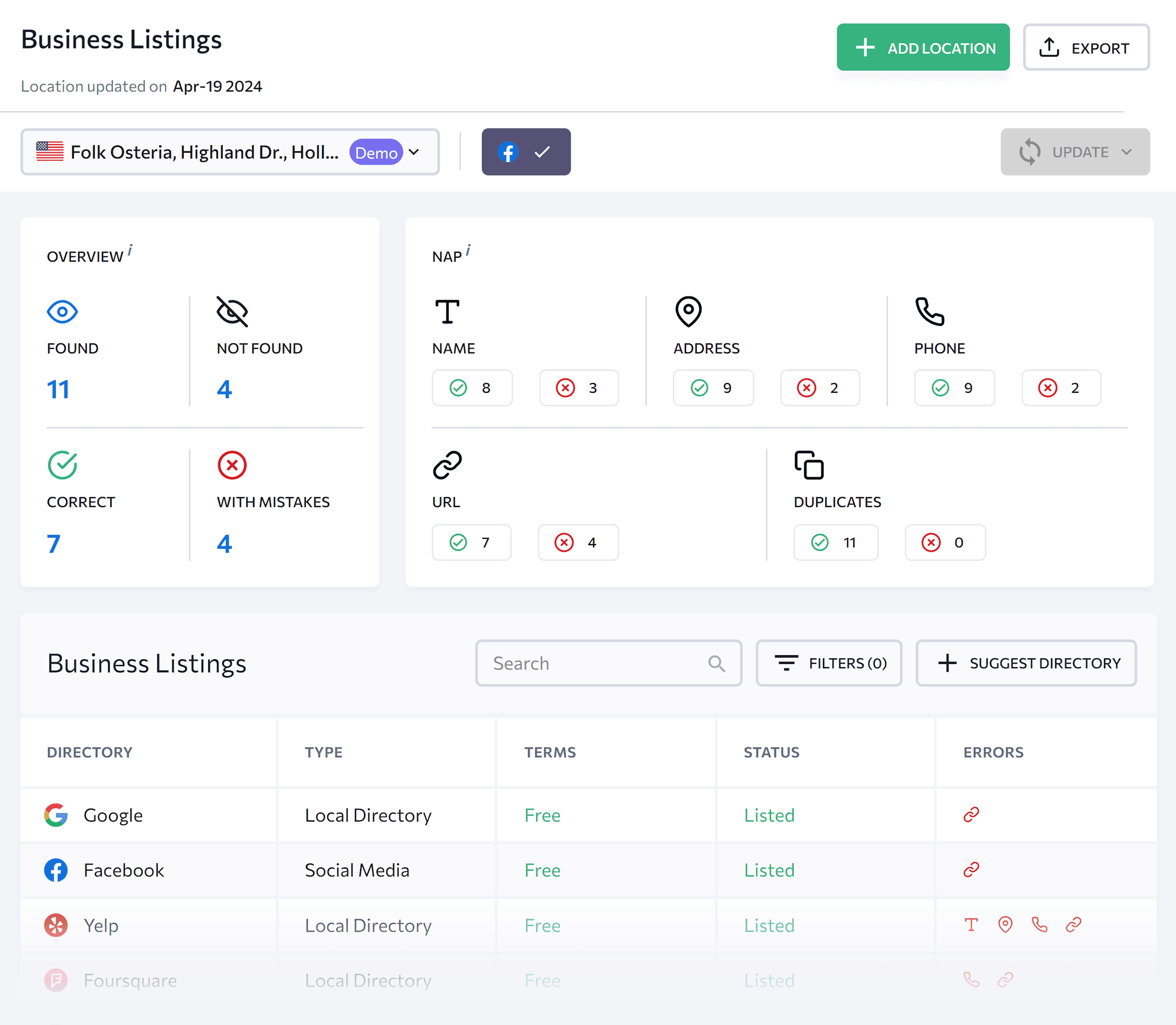
Task: Click the phone error icon in Yelp row
Action: [x=1039, y=924]
